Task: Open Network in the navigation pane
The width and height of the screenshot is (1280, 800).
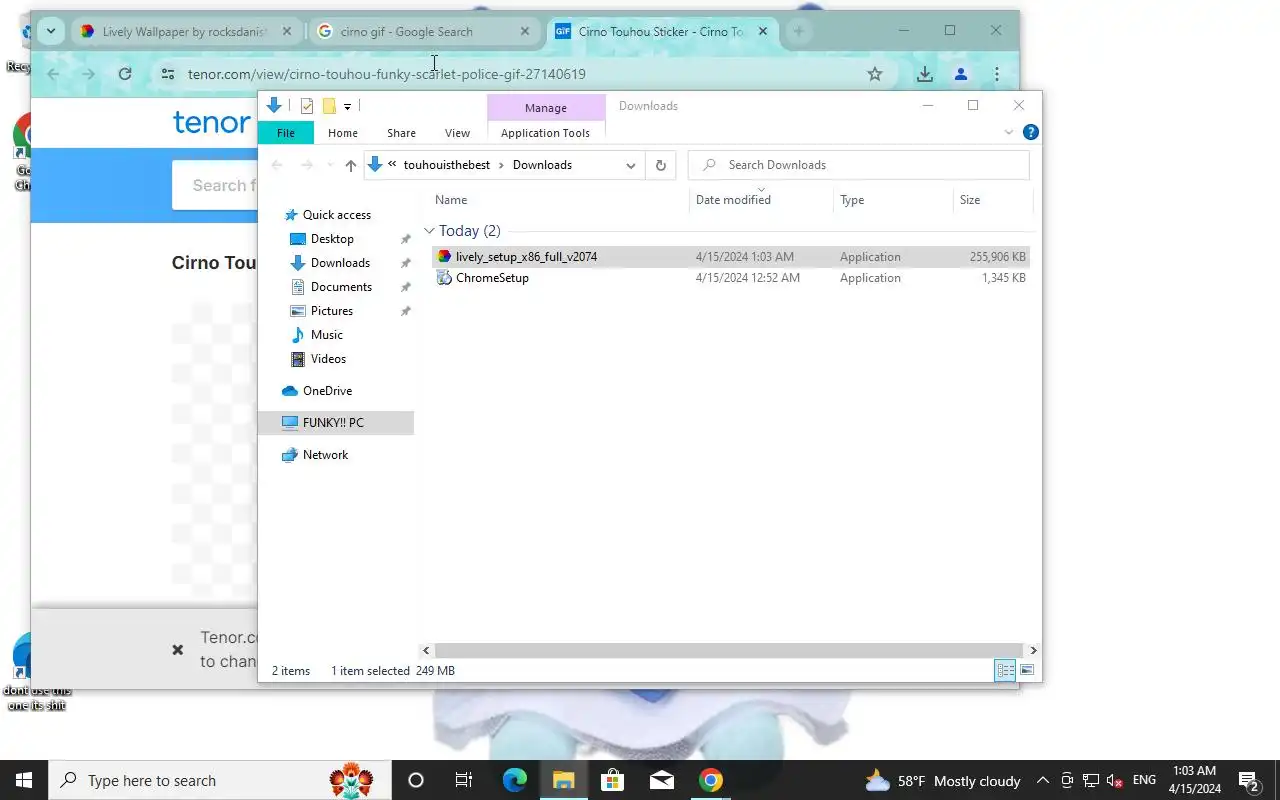Action: click(325, 455)
